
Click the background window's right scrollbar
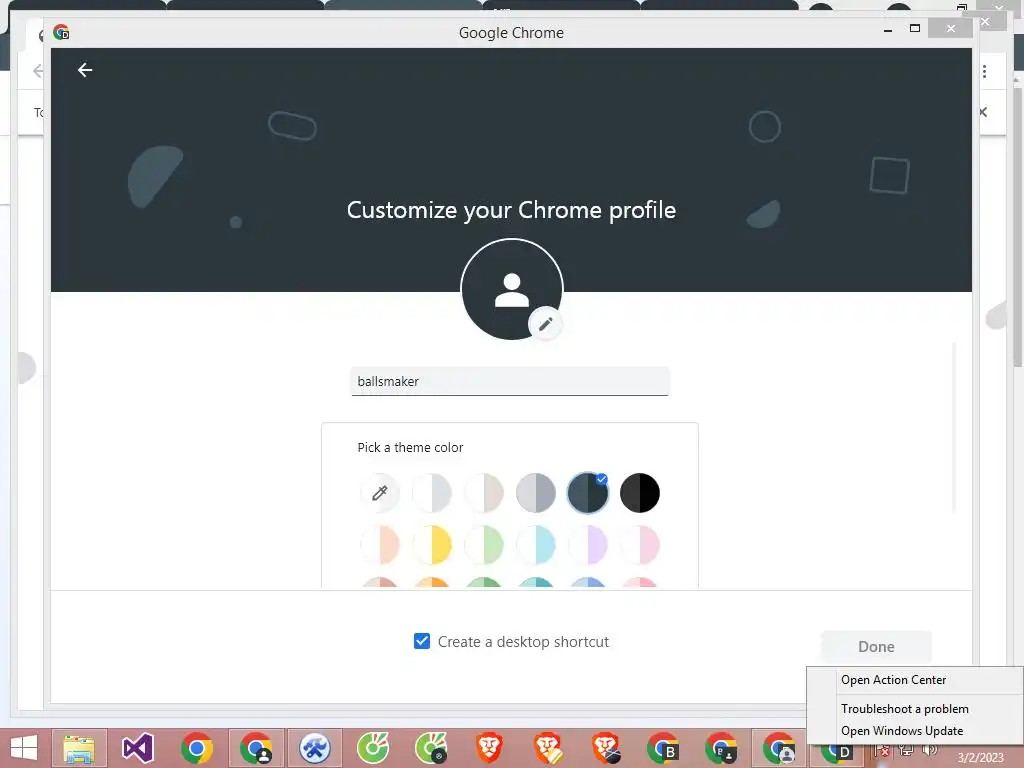[1017, 225]
